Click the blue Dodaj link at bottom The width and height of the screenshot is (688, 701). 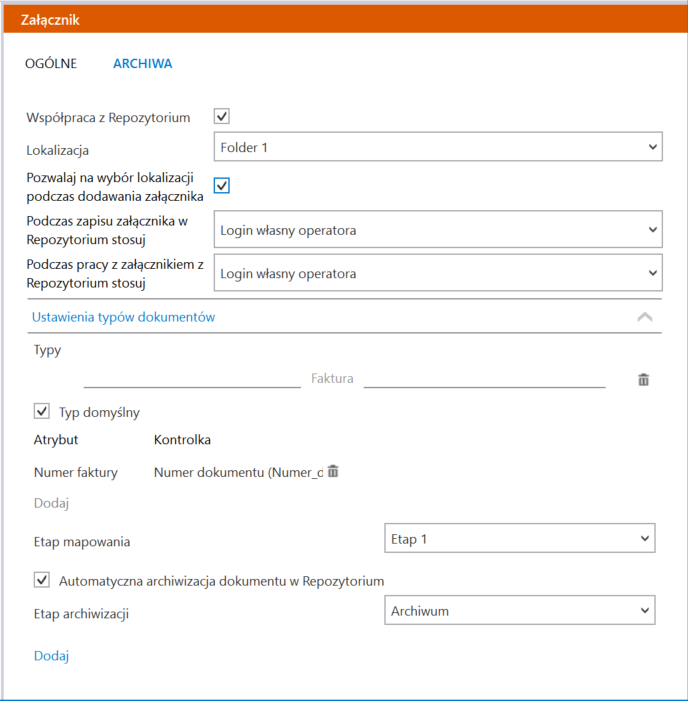tap(51, 655)
